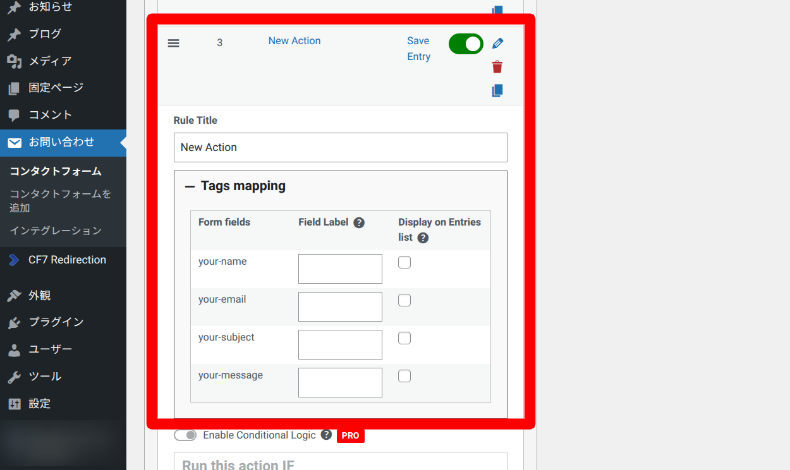Open the お問い合わせ menu
This screenshot has height=470, width=790.
point(63,143)
